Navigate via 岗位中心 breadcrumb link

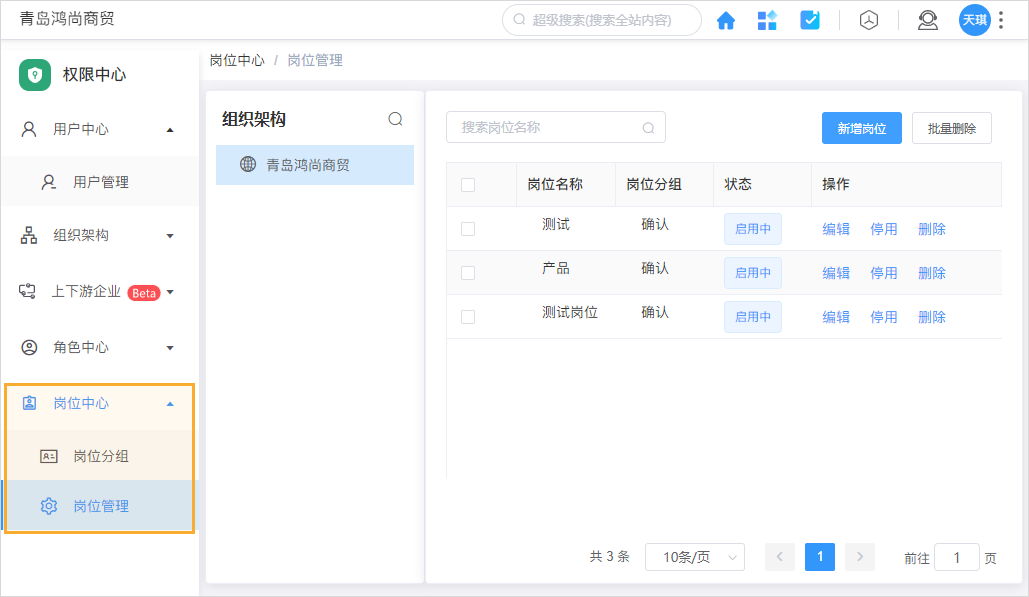[237, 60]
